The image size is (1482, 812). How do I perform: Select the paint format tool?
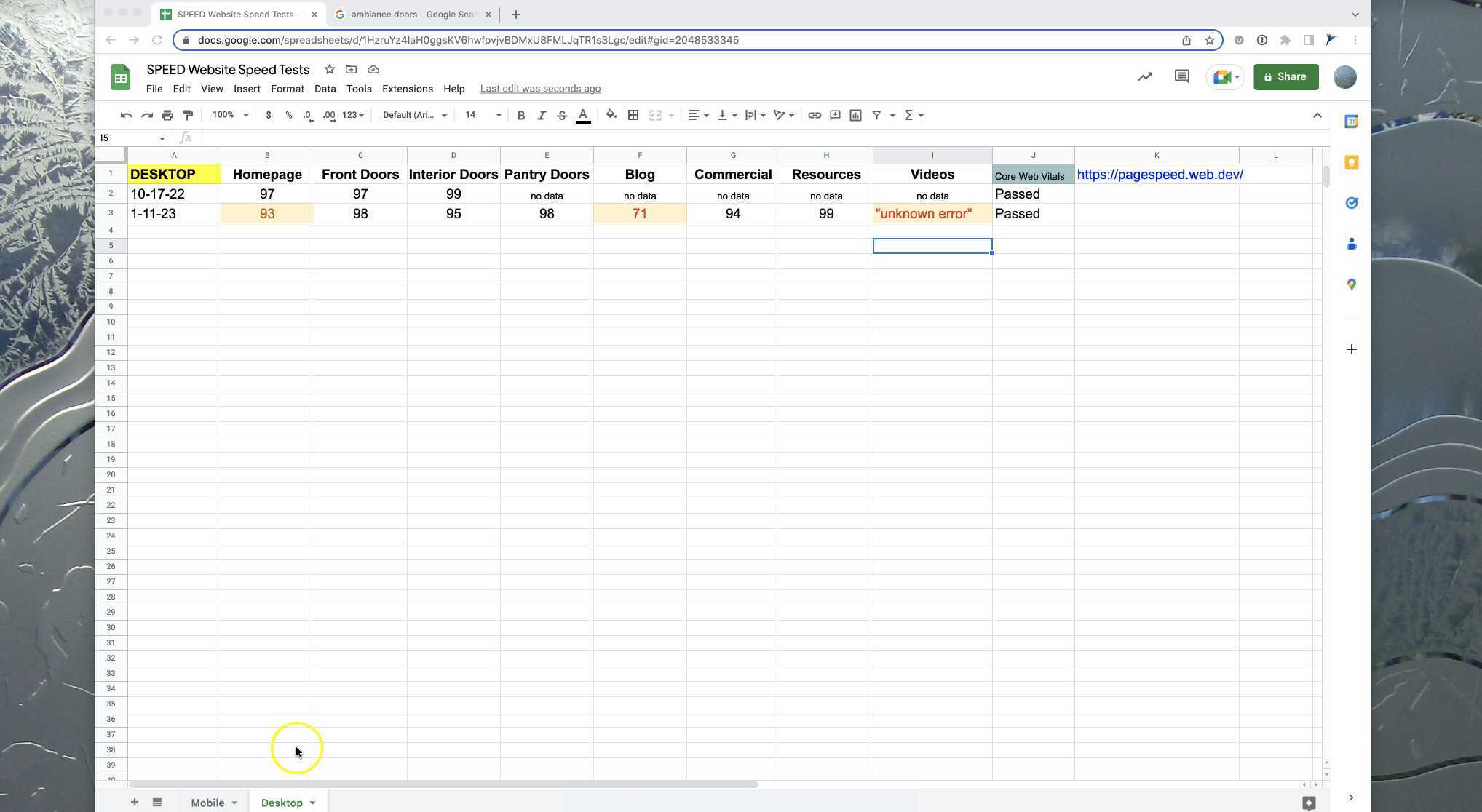click(x=188, y=115)
